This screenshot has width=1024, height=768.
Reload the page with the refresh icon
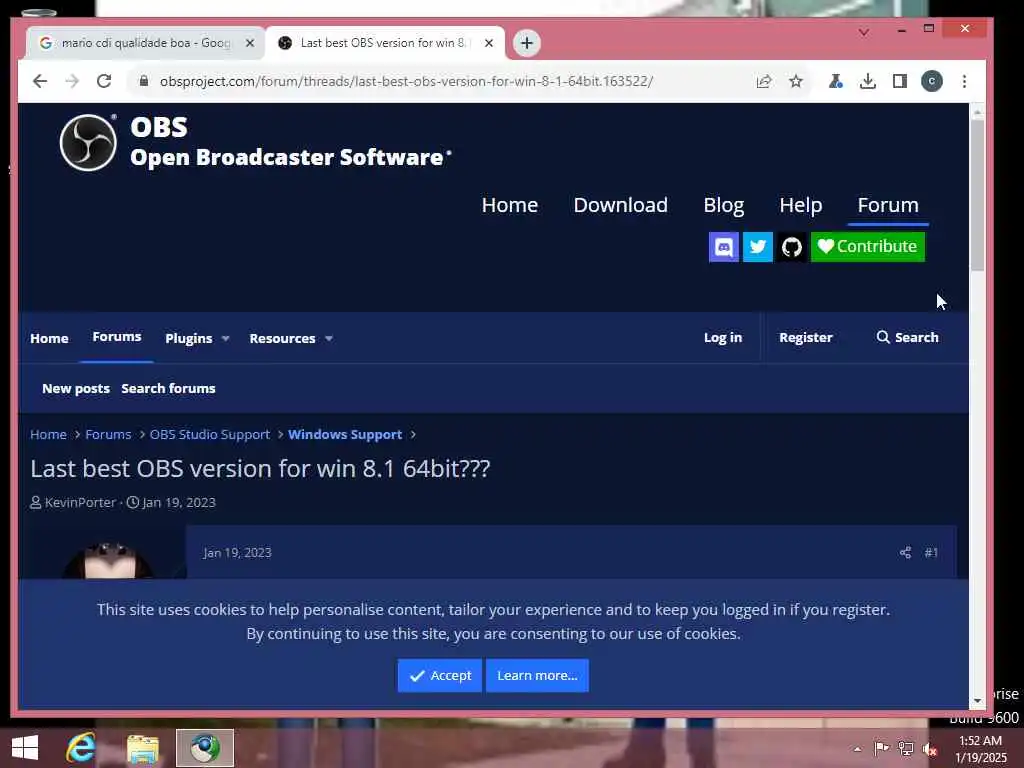pos(104,81)
